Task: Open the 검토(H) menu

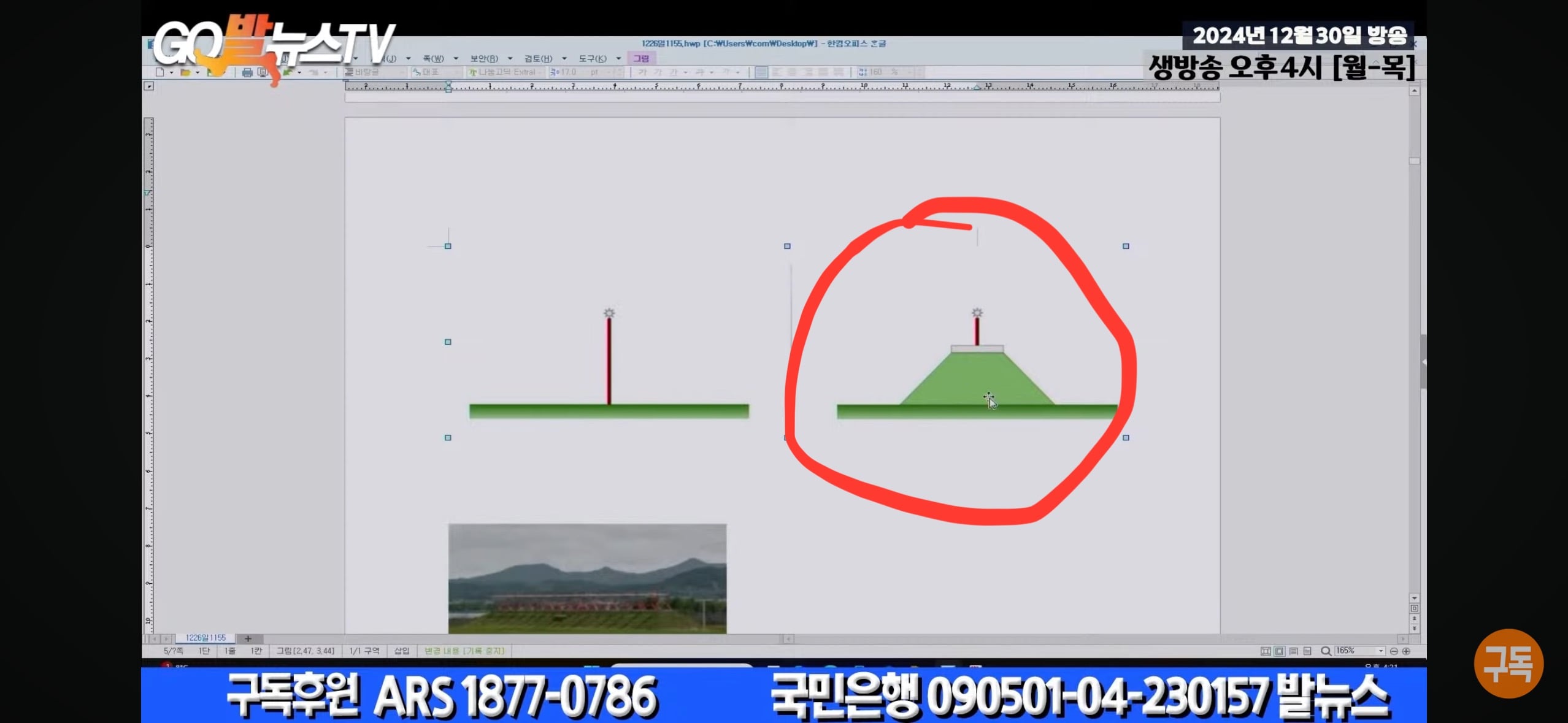Action: 538,59
